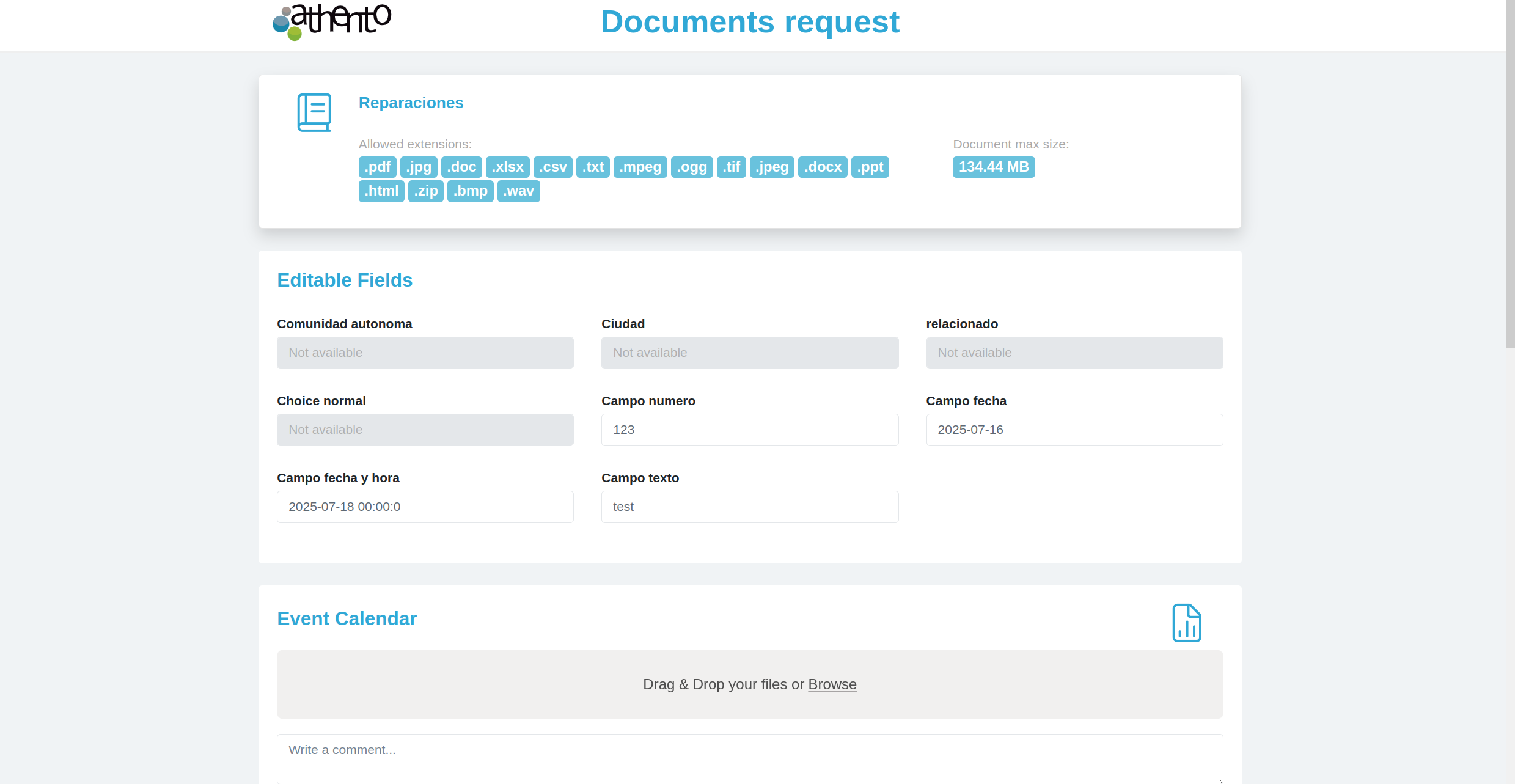
Task: Click the Write a comment text area
Action: coord(749,758)
